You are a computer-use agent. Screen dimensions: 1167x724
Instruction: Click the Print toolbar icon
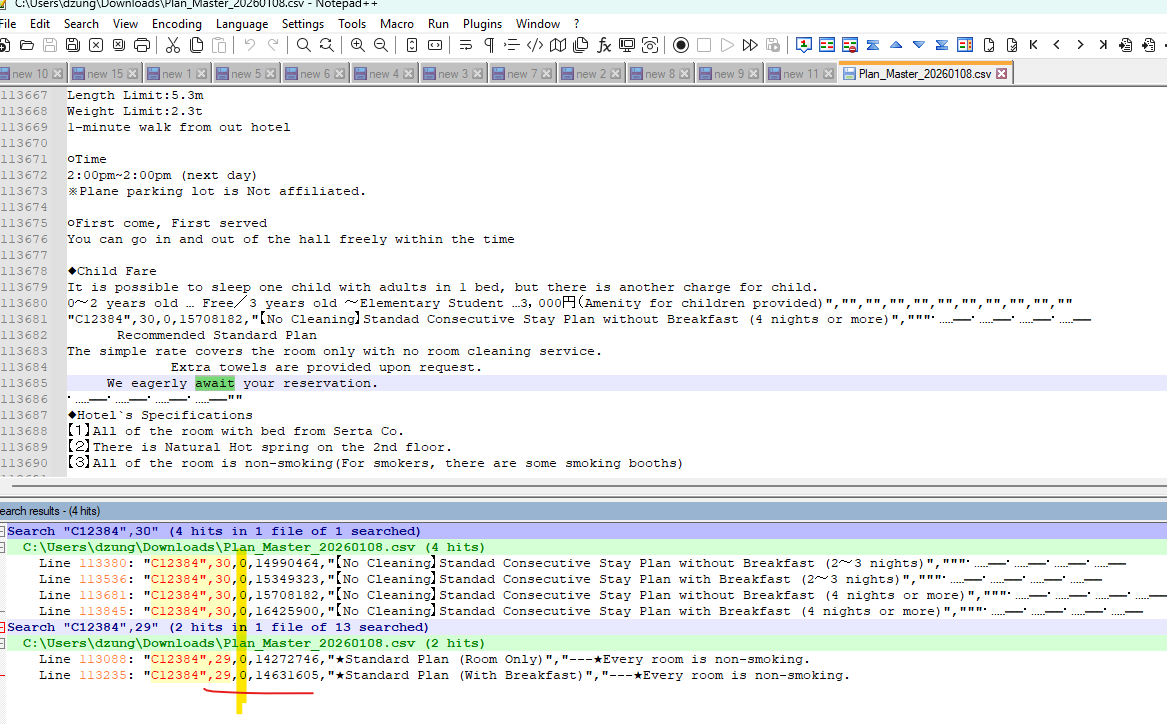(x=142, y=45)
